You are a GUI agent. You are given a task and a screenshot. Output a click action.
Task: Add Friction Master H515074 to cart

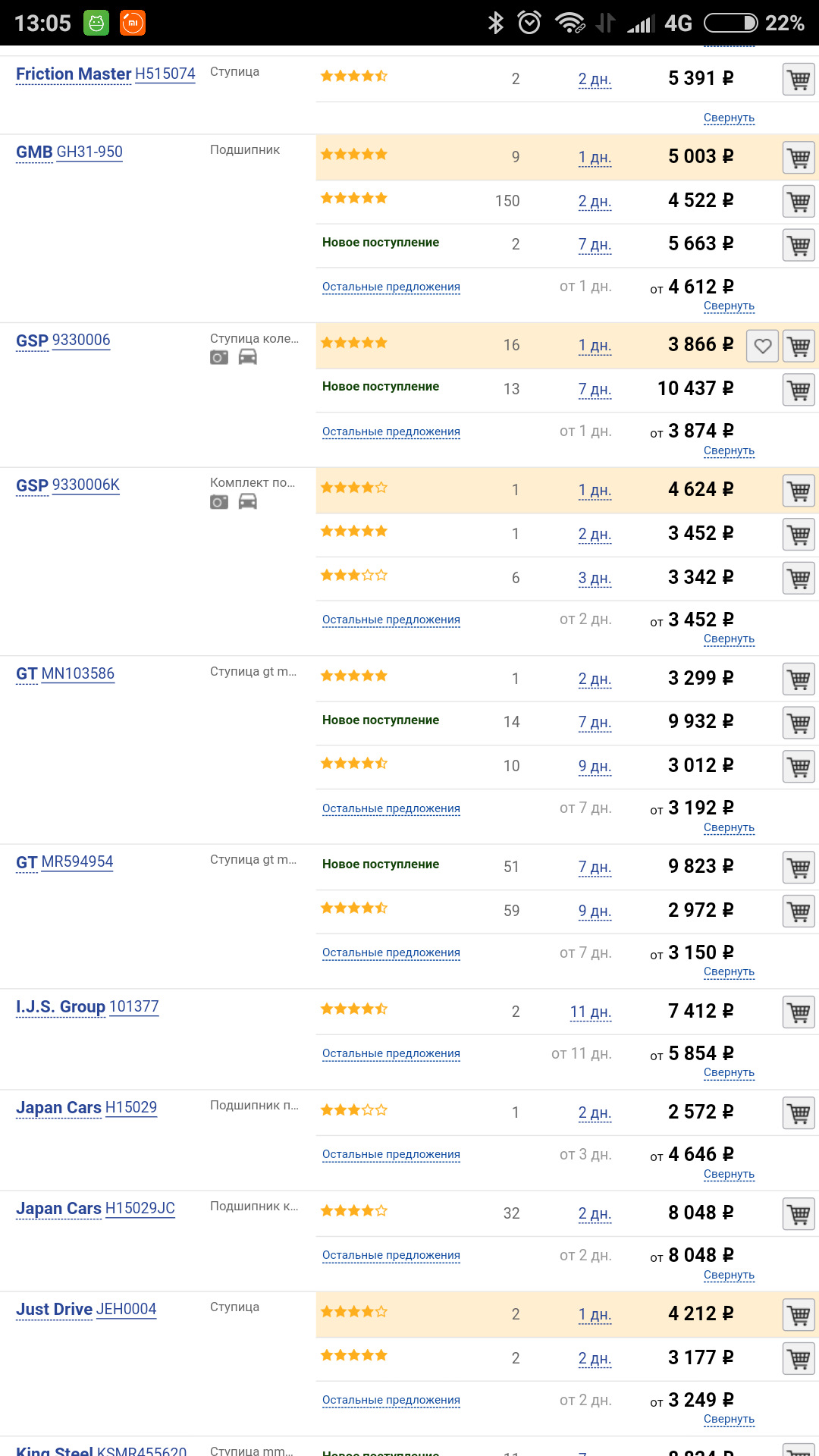tap(799, 79)
